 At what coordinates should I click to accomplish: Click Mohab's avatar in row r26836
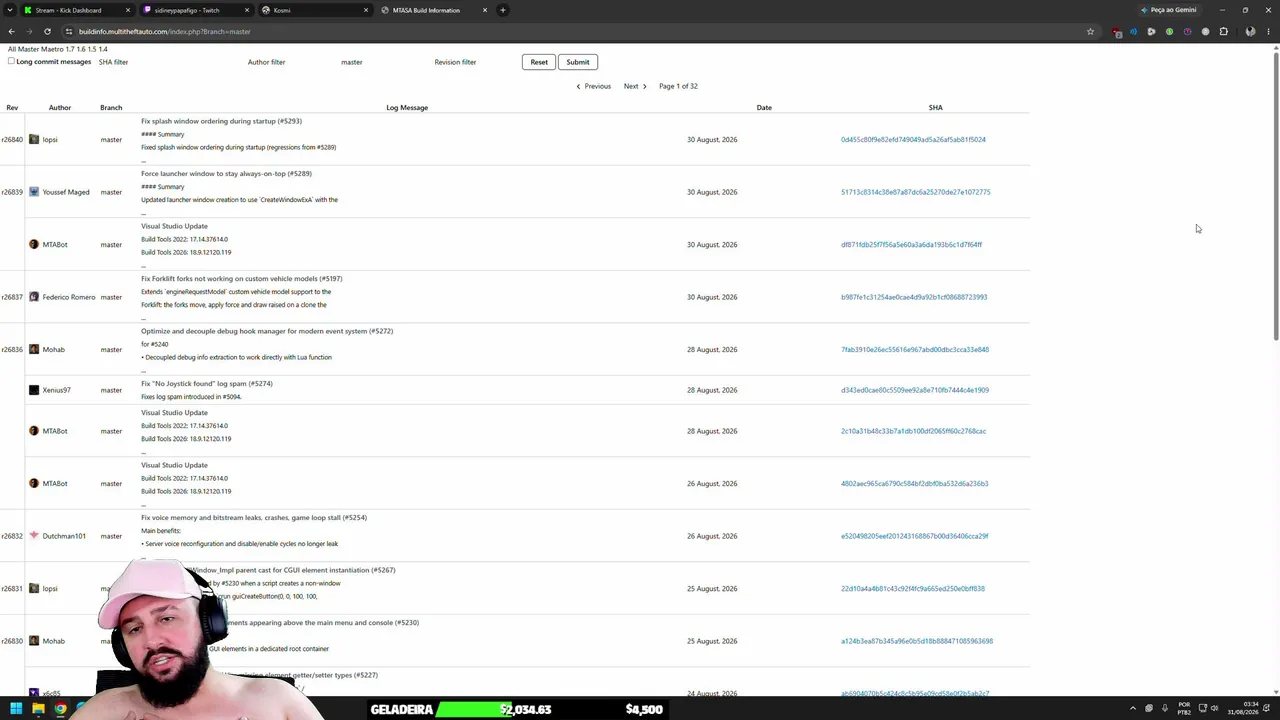pyautogui.click(x=34, y=349)
